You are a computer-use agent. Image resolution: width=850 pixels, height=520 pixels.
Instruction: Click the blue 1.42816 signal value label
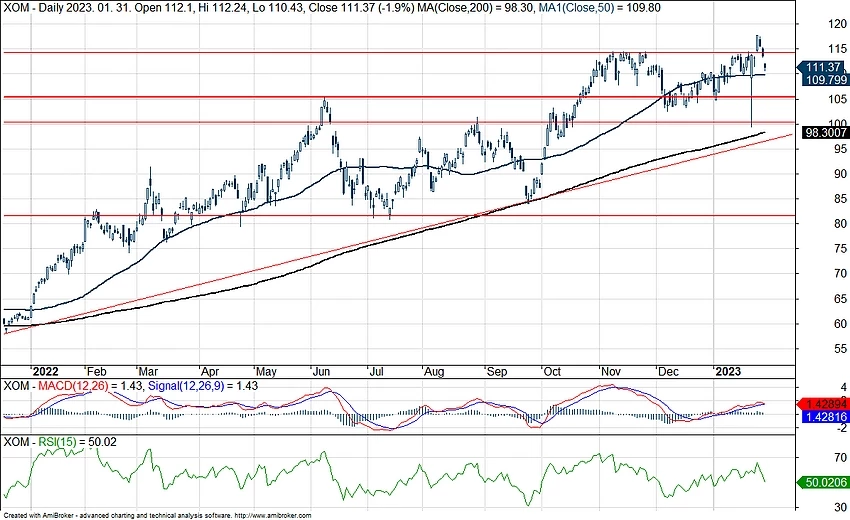tap(826, 416)
